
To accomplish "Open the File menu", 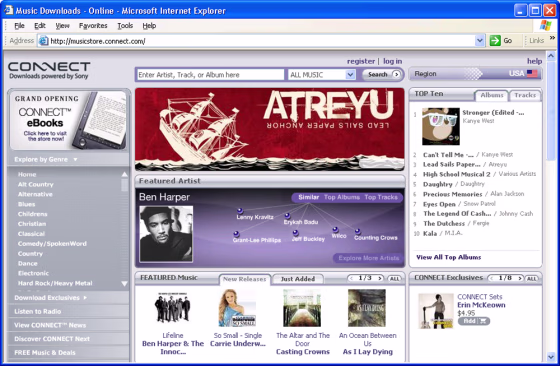I will (x=19, y=26).
